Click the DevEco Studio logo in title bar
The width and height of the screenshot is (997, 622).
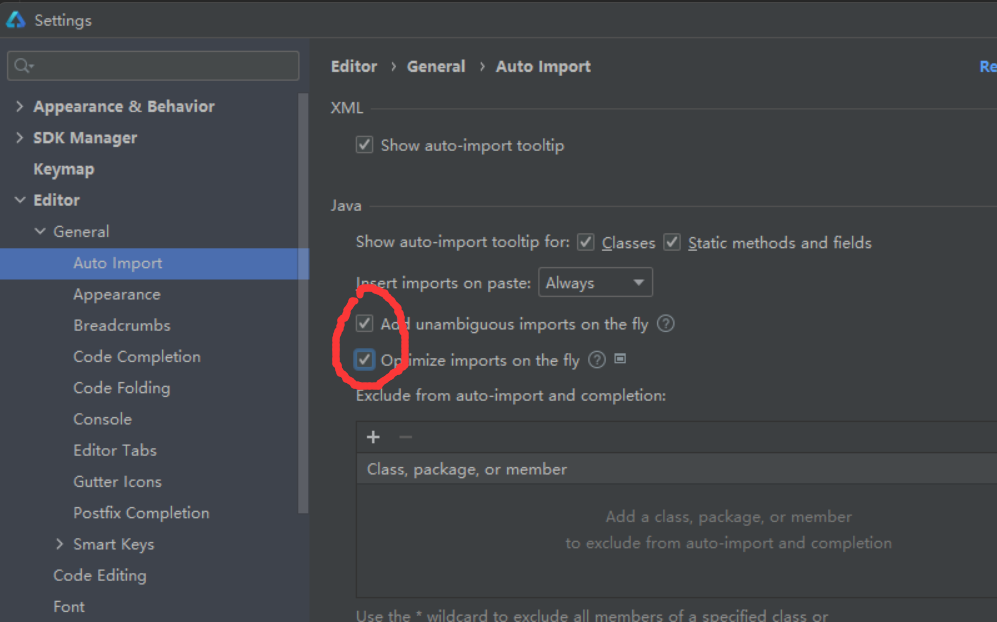tap(16, 19)
